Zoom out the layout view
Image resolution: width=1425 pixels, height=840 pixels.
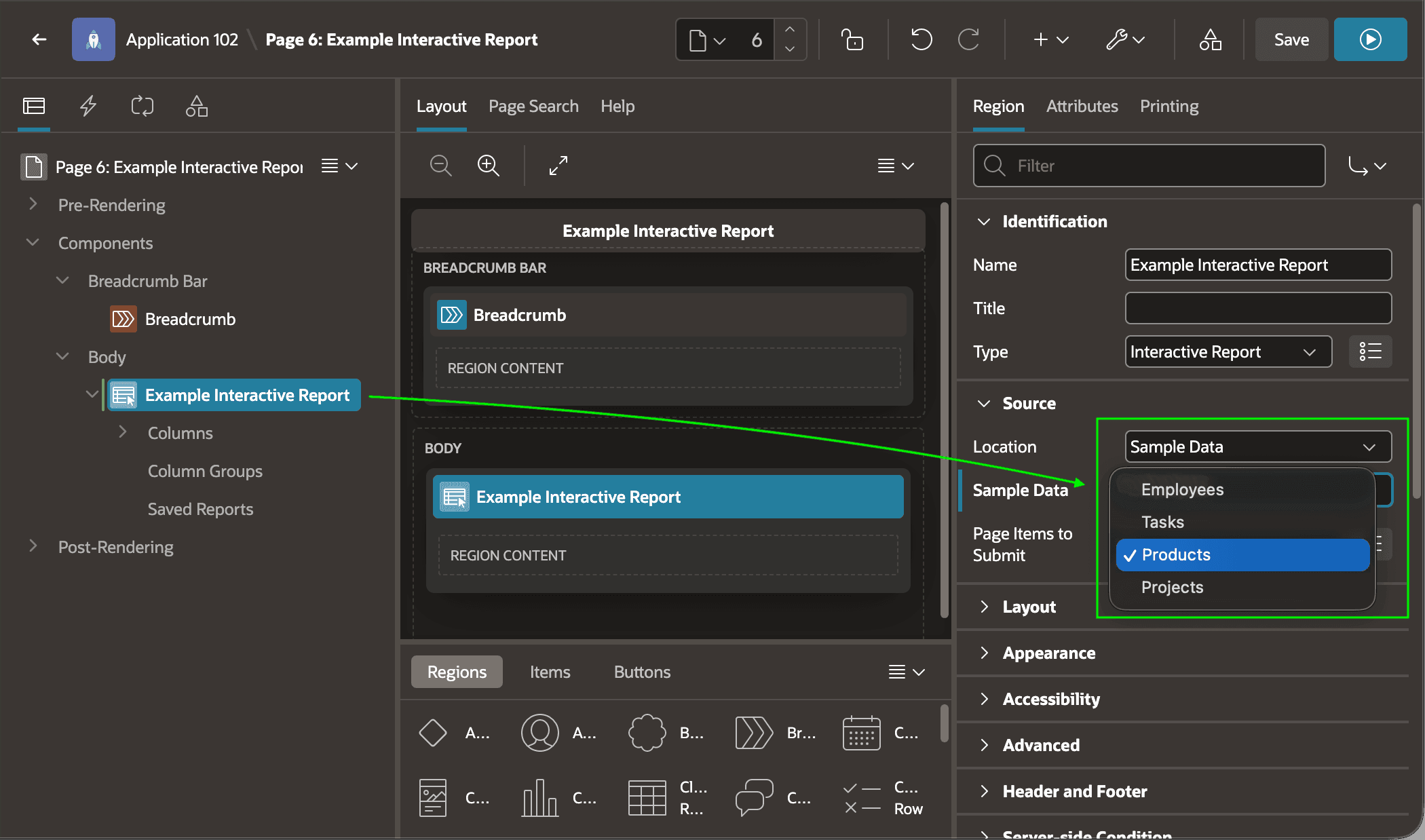[x=441, y=166]
